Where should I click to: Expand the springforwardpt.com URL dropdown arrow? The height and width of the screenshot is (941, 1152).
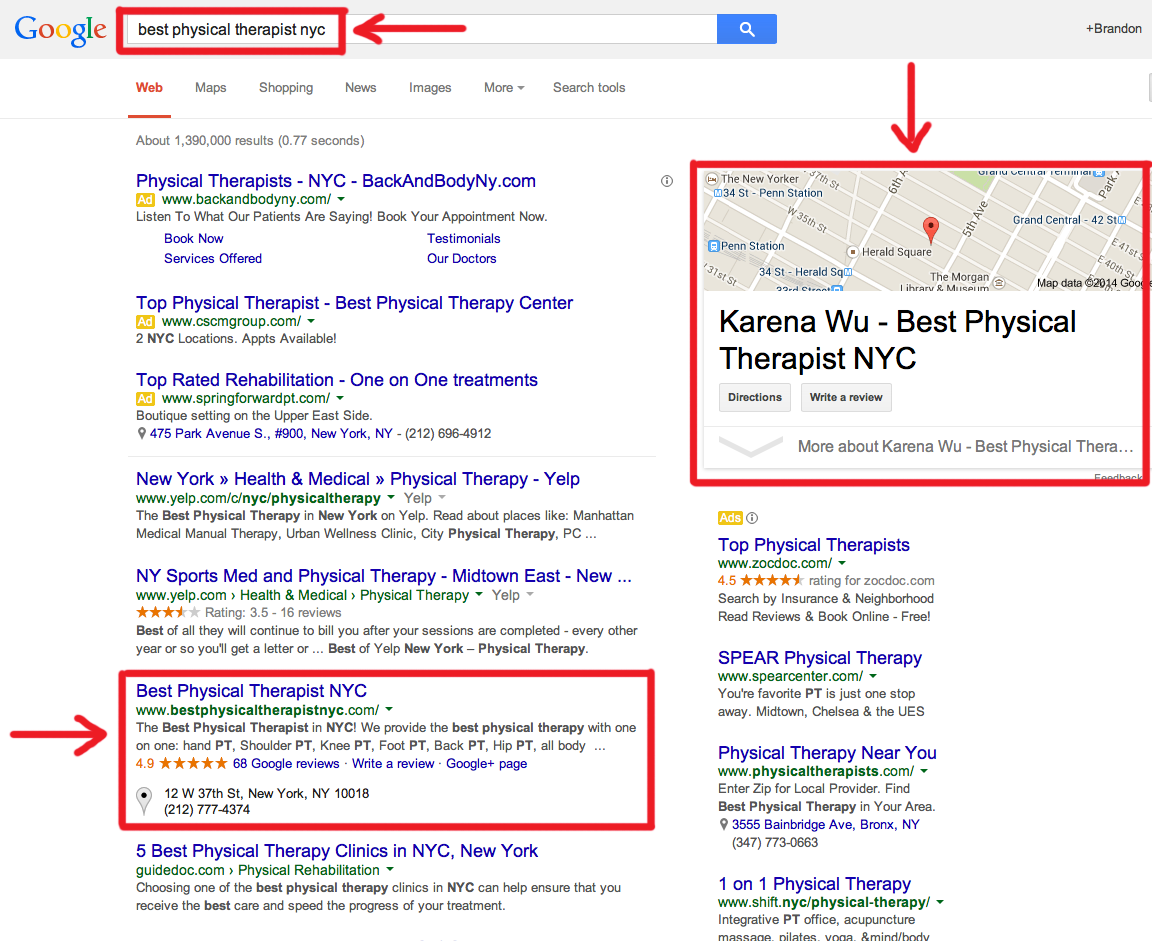click(339, 398)
